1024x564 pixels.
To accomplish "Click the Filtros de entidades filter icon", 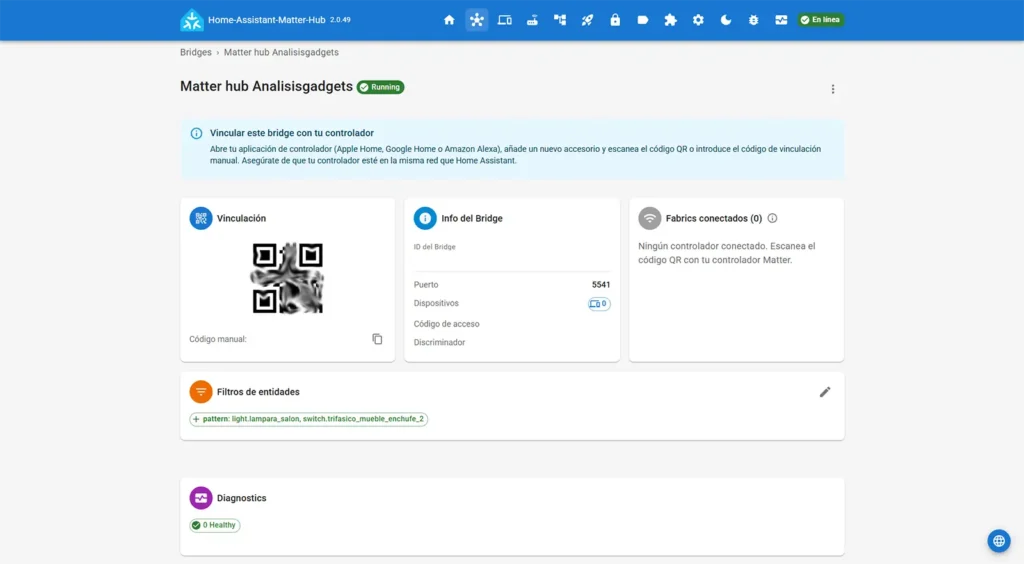I will click(x=200, y=392).
